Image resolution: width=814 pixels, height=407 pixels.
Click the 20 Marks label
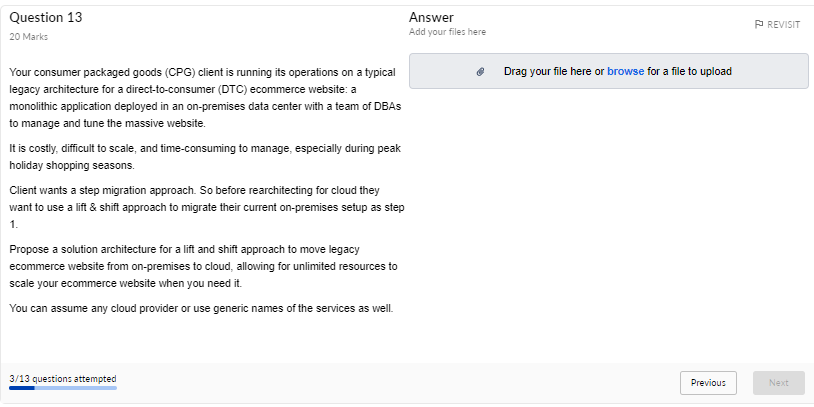click(29, 37)
